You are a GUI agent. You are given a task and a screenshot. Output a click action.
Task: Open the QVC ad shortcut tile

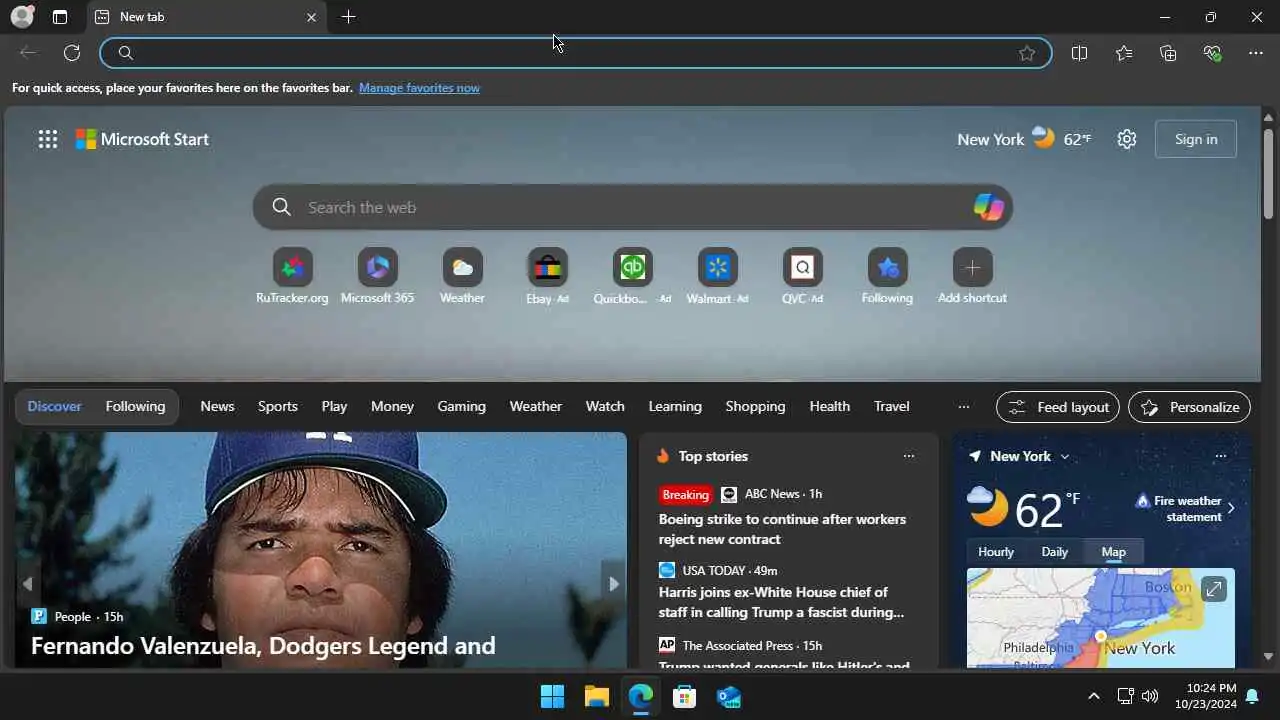(802, 277)
